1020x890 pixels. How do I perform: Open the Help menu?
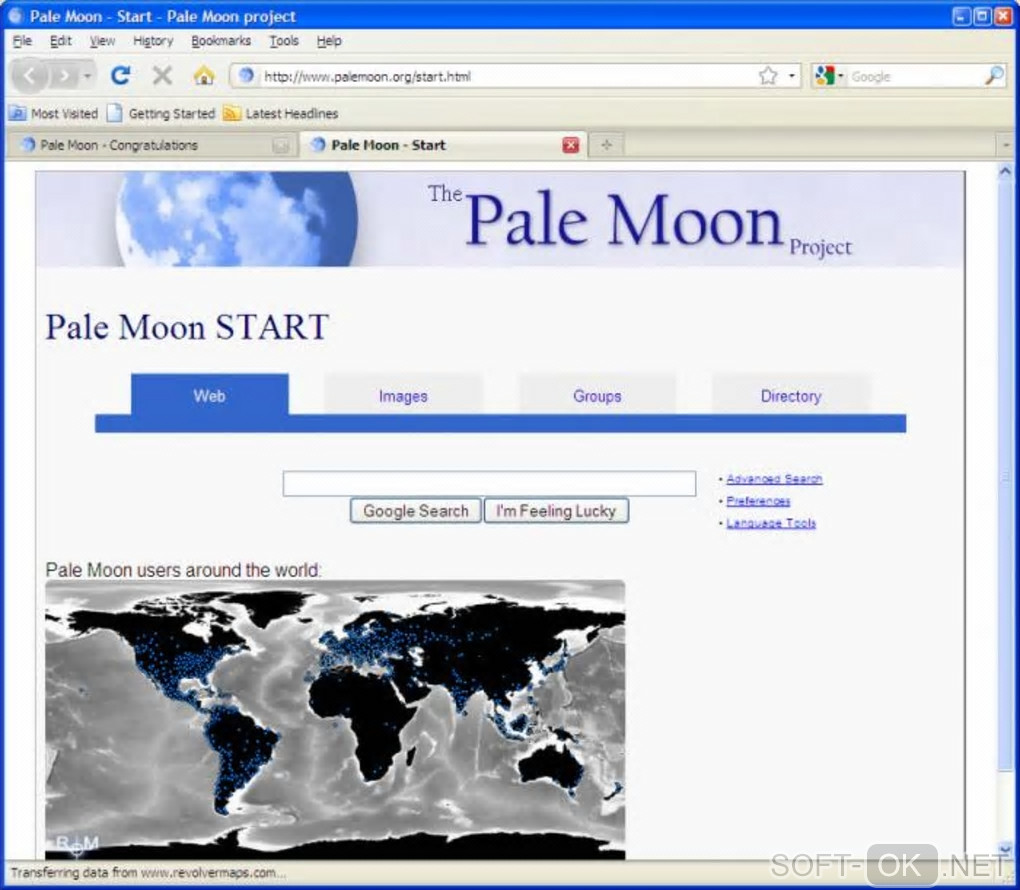pos(329,41)
